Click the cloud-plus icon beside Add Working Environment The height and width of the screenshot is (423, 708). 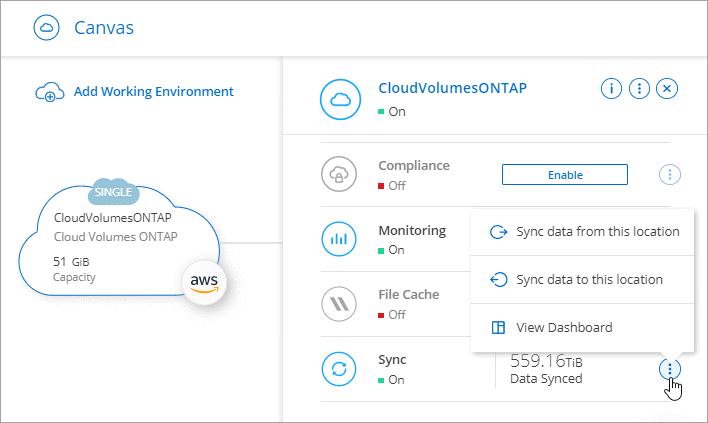[x=49, y=93]
